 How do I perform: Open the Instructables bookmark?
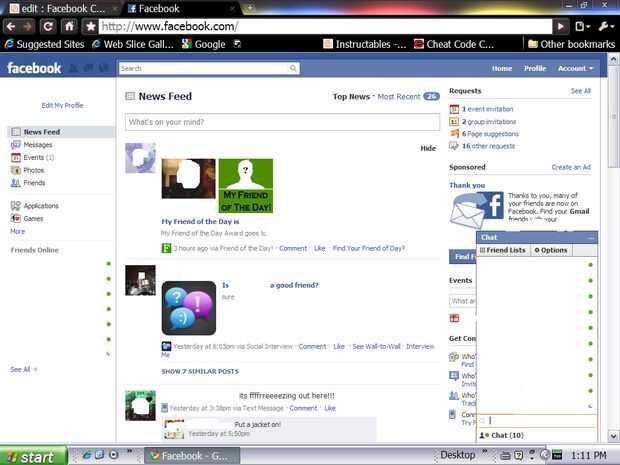point(365,44)
